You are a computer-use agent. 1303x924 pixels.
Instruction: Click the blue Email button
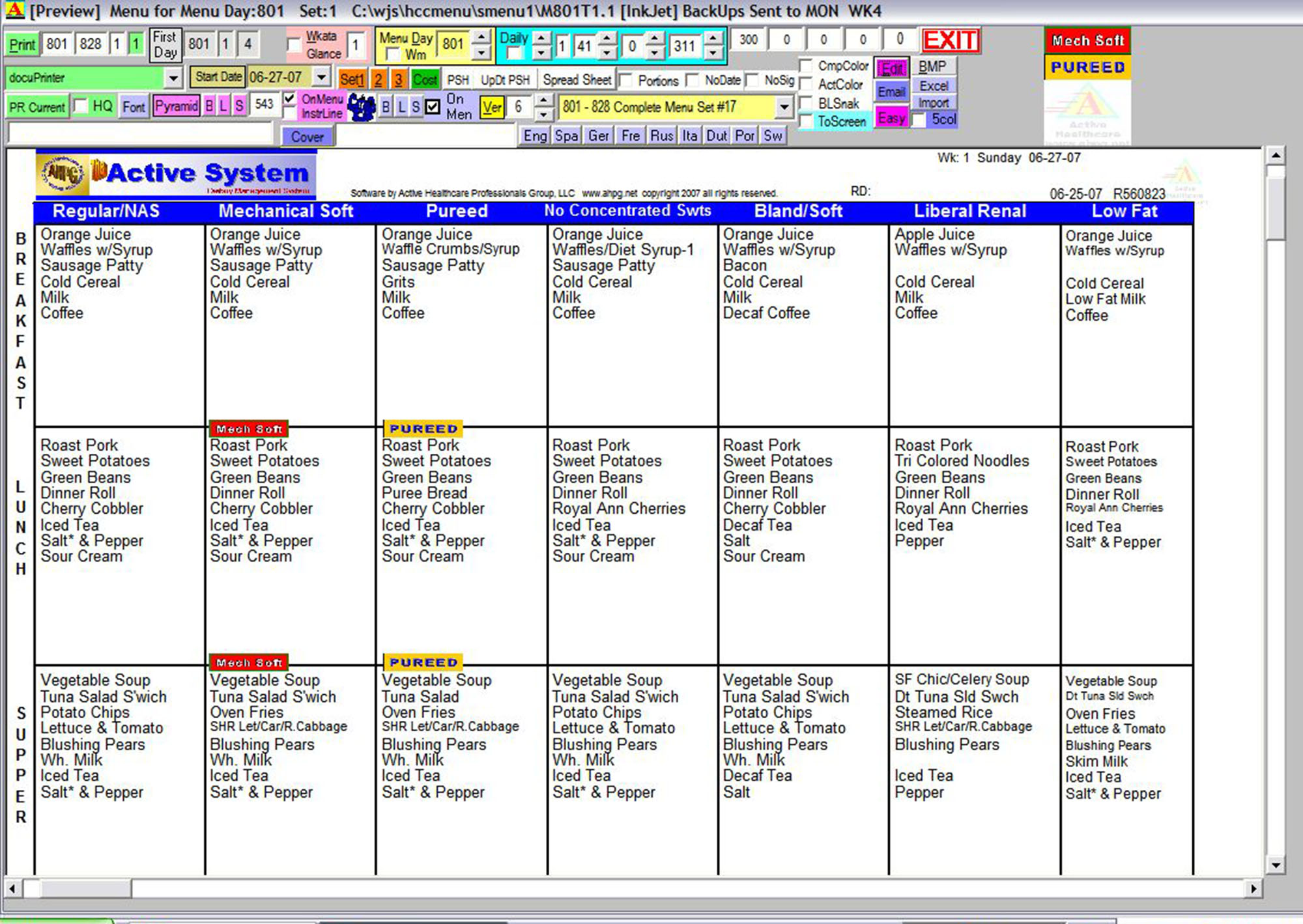click(x=891, y=92)
